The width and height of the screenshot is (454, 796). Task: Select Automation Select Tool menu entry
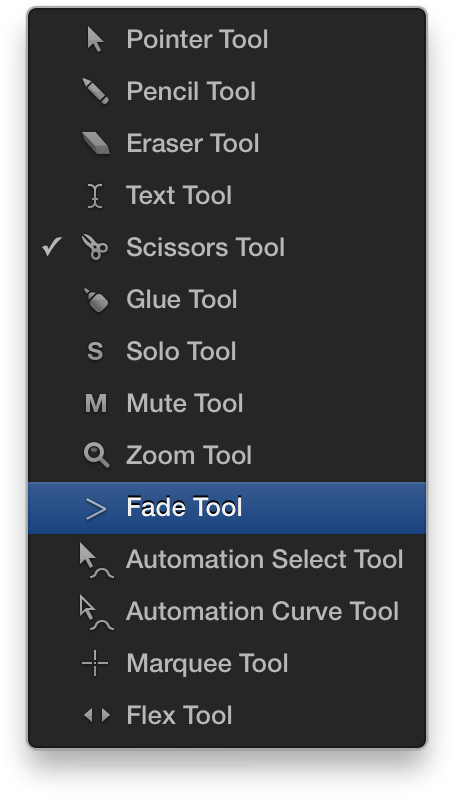227,559
